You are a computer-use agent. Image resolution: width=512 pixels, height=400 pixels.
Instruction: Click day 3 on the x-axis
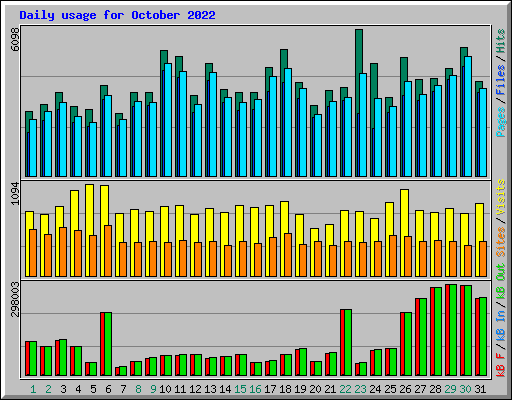tap(63, 389)
